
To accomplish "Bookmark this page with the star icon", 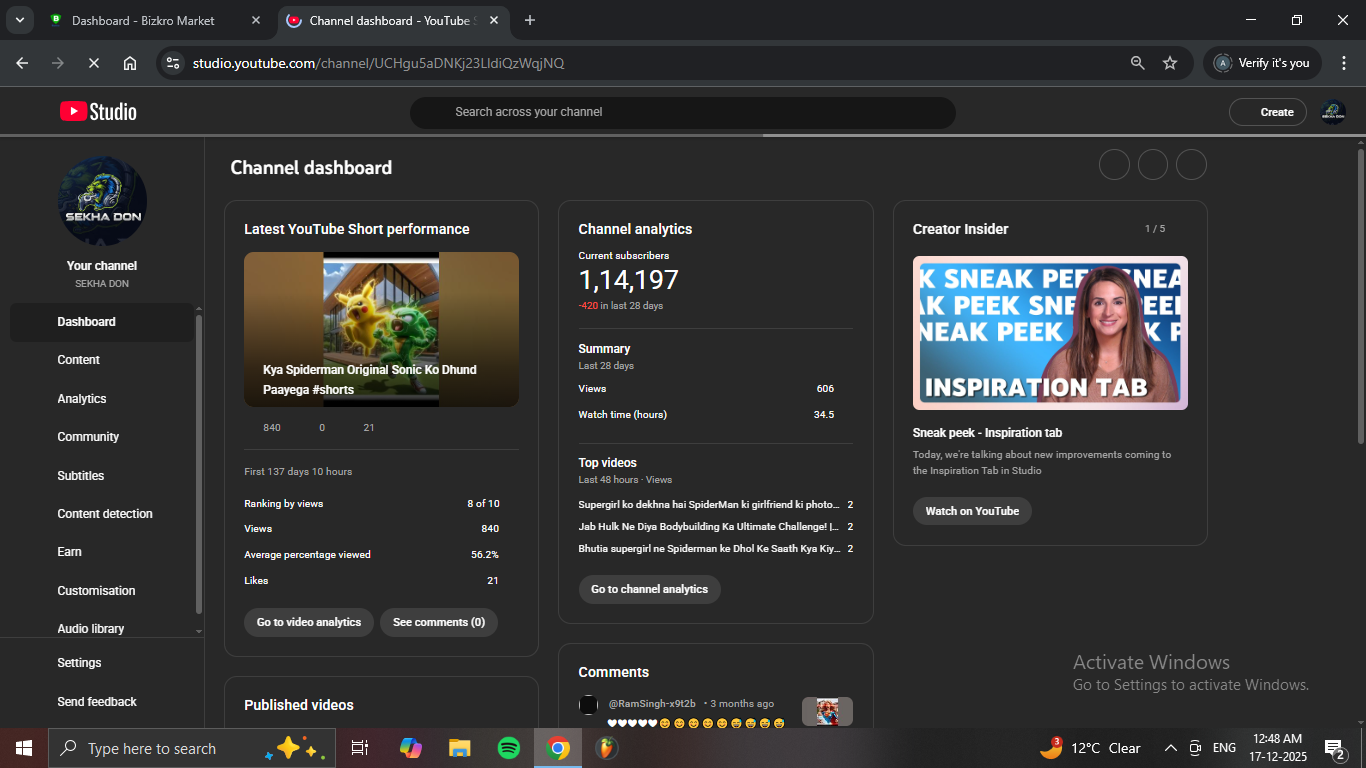I will [1170, 63].
